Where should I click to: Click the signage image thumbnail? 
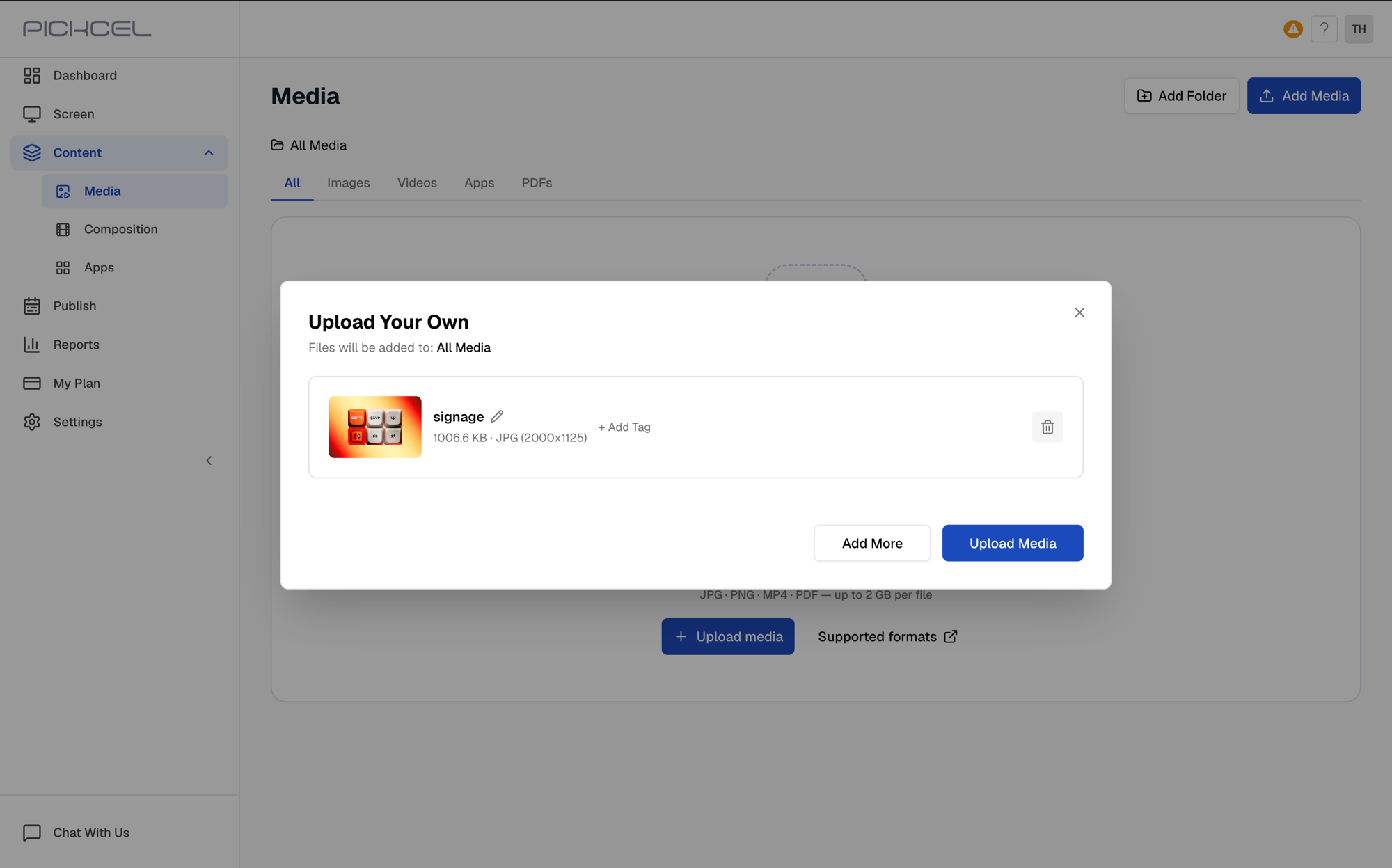coord(375,427)
